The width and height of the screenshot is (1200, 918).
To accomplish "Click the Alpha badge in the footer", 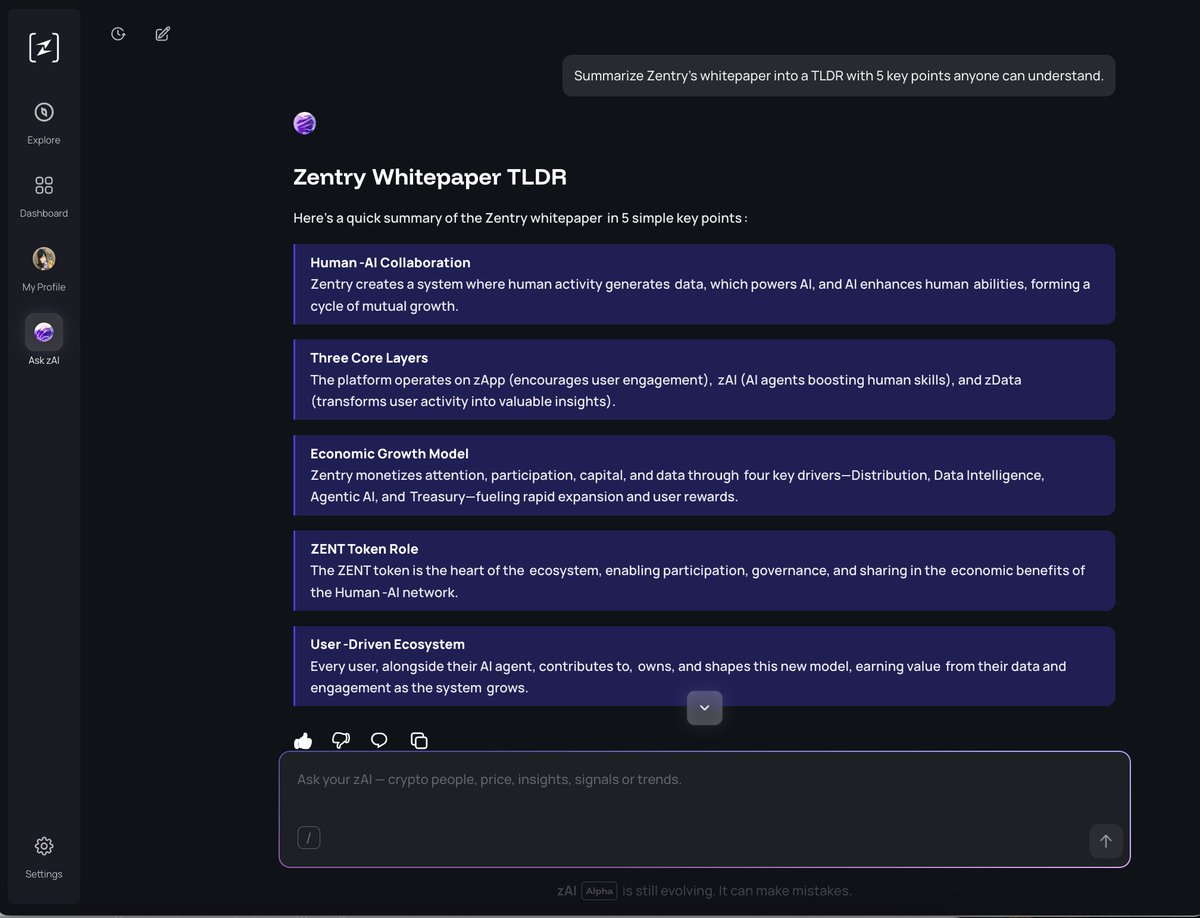I will [x=599, y=891].
